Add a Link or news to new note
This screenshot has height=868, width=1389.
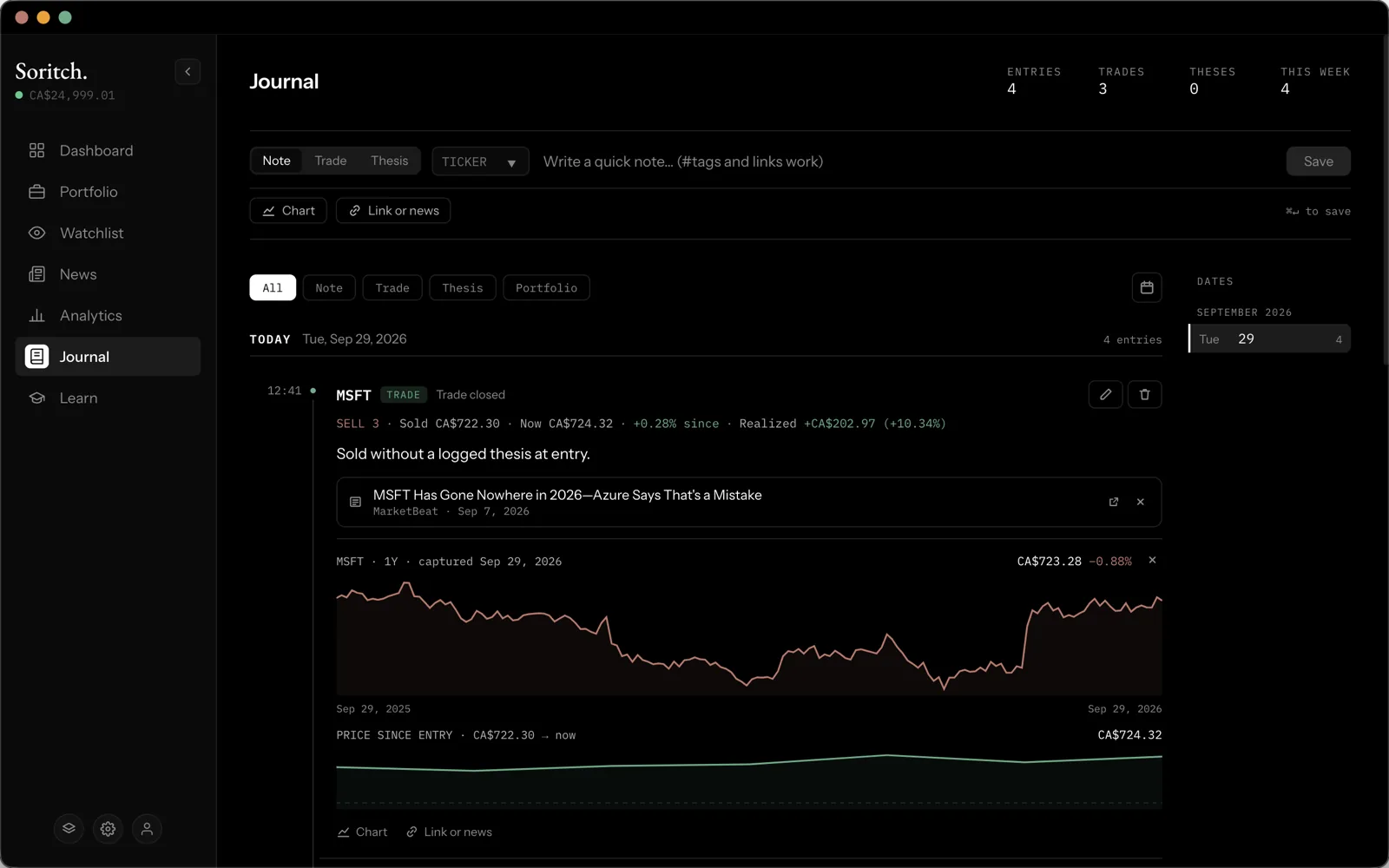393,211
